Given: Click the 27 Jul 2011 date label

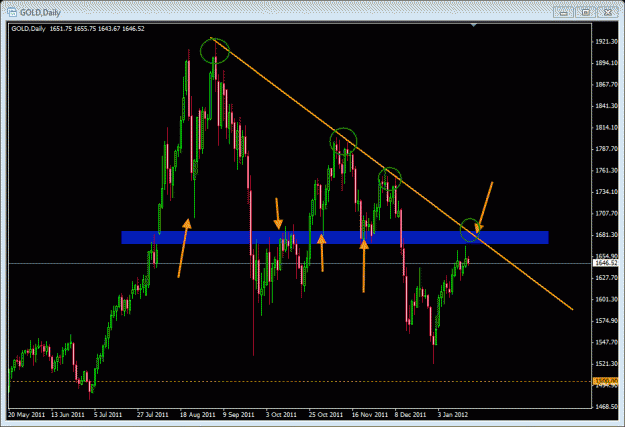Looking at the screenshot, I should (153, 415).
